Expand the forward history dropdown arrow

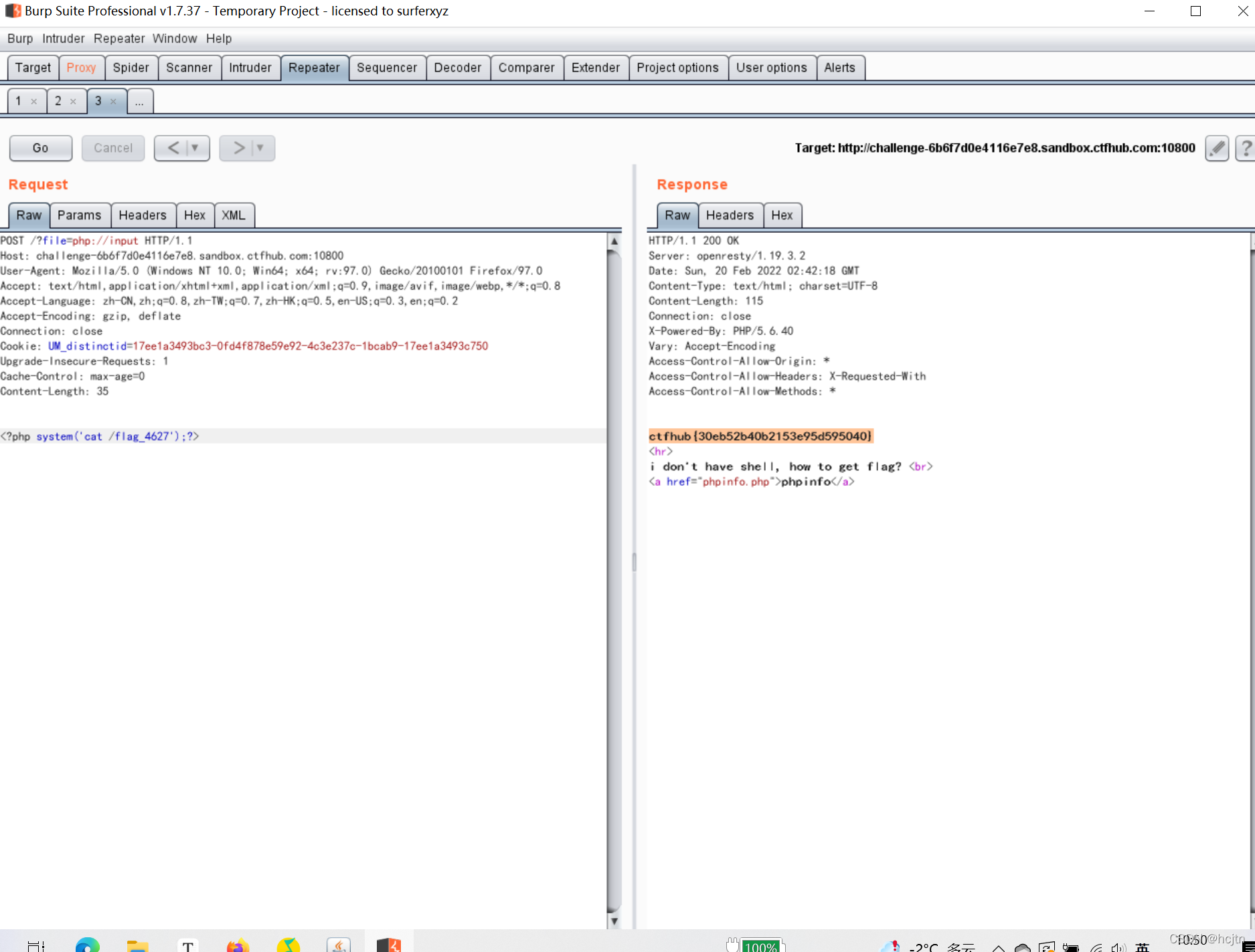click(260, 148)
